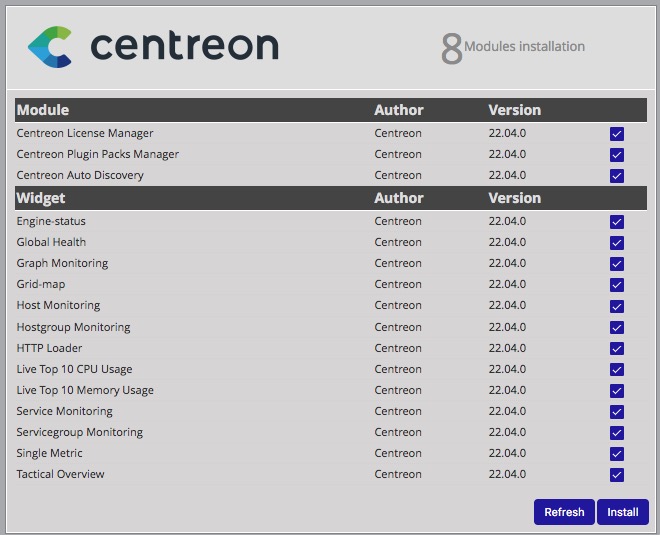
Task: Uncheck the HTTP Loader widget checkbox
Action: 617,349
